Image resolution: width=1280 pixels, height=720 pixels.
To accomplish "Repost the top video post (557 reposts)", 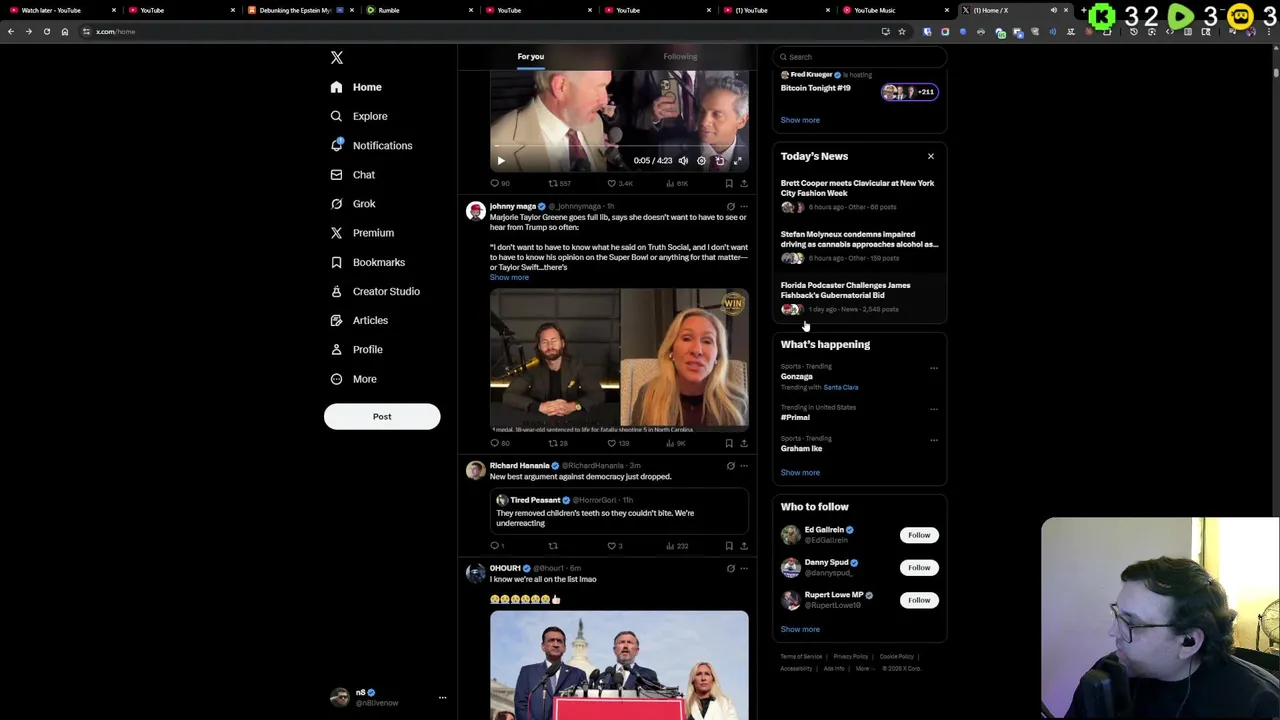I will click(x=559, y=183).
